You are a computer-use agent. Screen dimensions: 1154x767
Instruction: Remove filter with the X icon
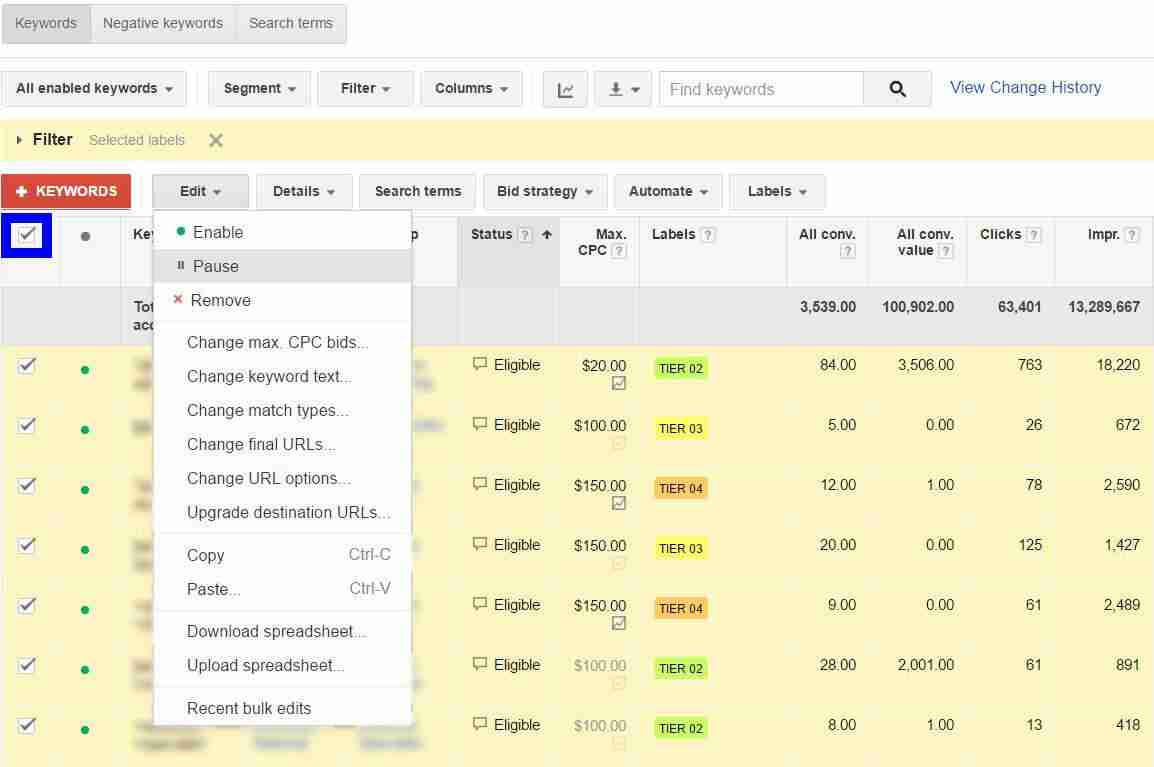216,140
